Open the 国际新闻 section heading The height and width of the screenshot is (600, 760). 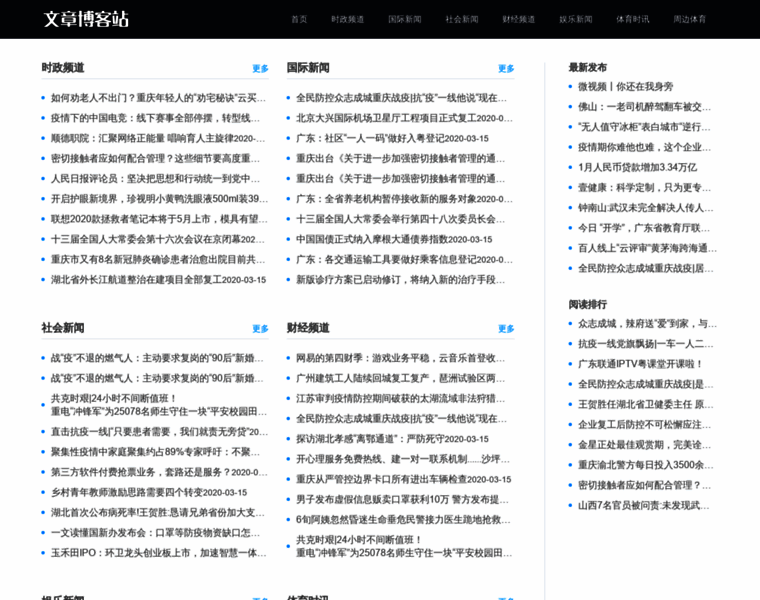[x=308, y=67]
